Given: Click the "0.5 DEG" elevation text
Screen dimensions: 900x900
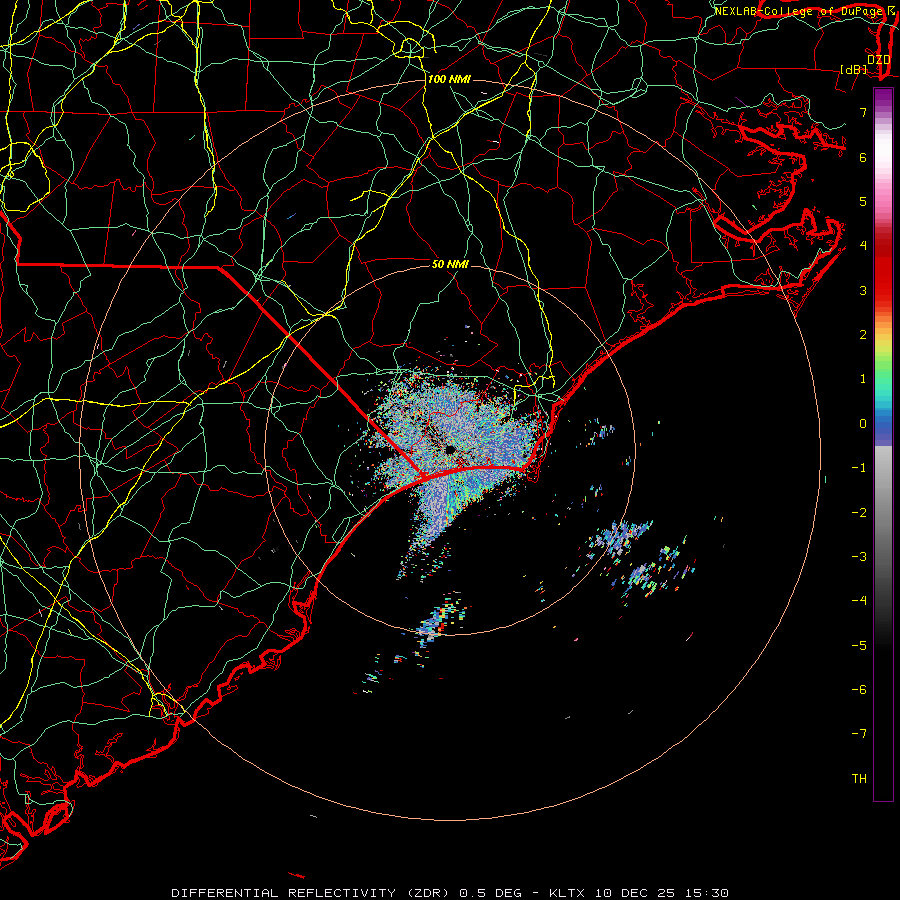Looking at the screenshot, I should (490, 893).
